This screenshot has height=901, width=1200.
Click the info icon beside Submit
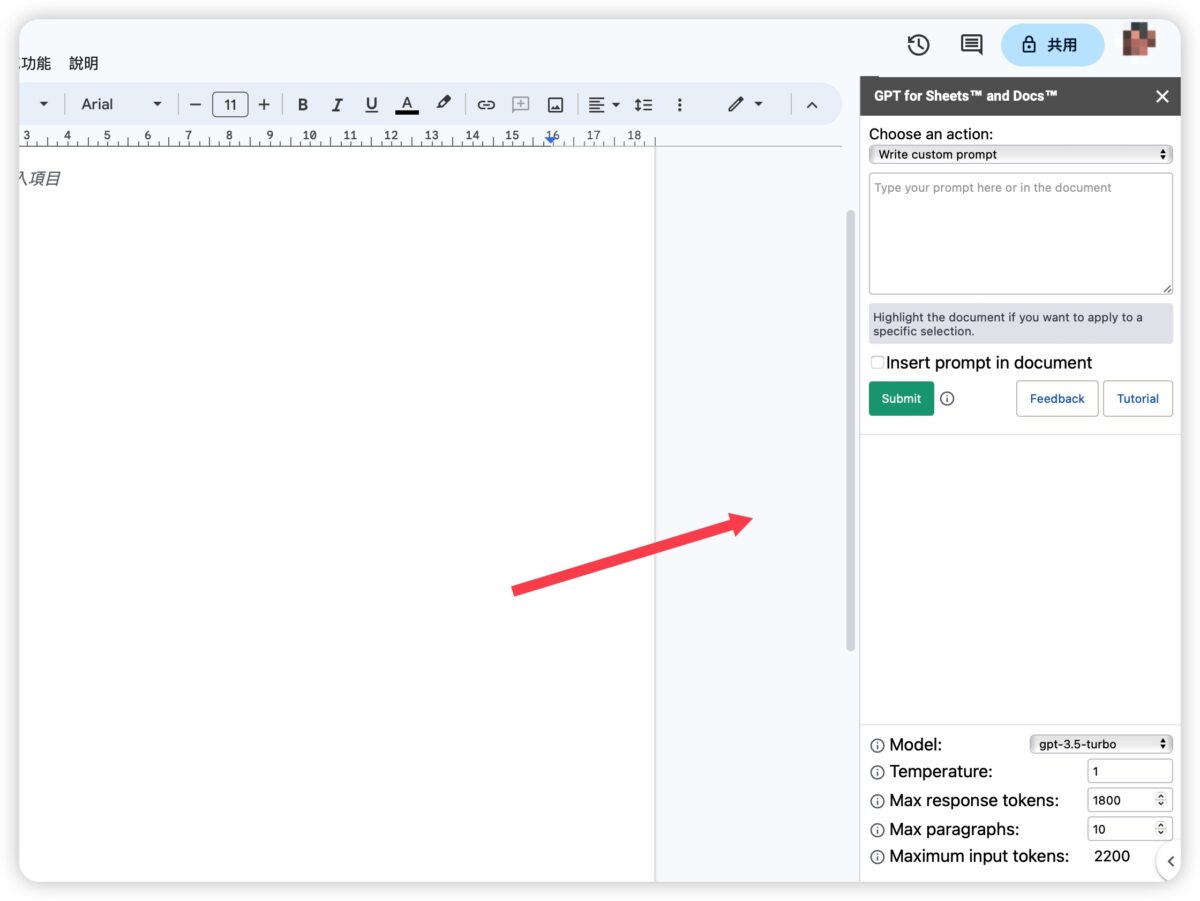coord(947,398)
